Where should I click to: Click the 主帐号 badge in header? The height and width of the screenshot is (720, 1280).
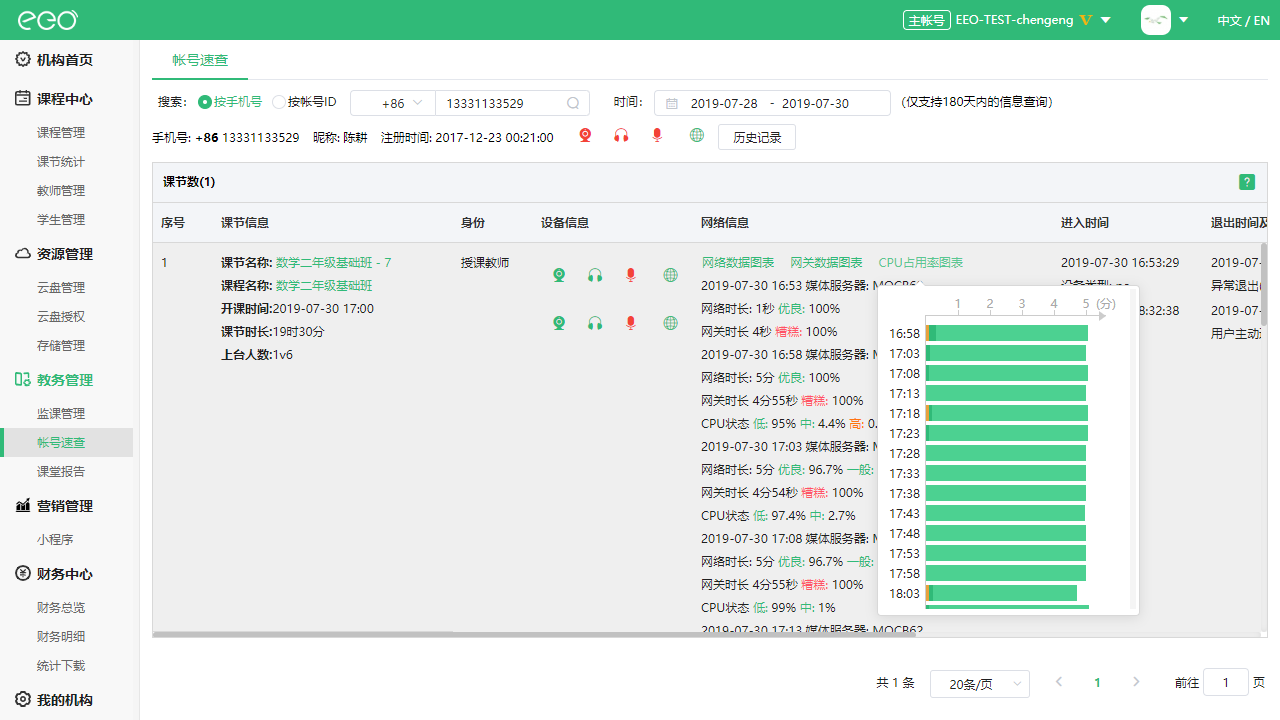pos(925,20)
